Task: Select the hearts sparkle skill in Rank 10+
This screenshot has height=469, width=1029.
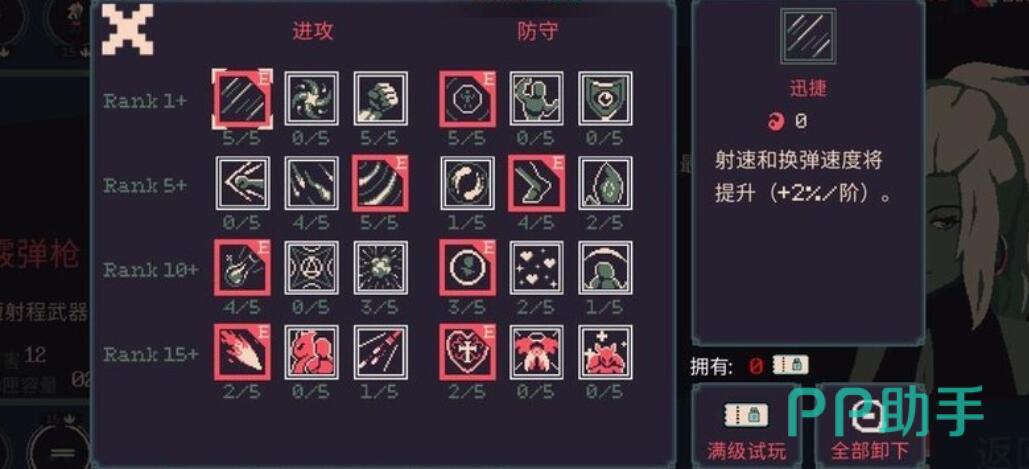Action: 536,268
